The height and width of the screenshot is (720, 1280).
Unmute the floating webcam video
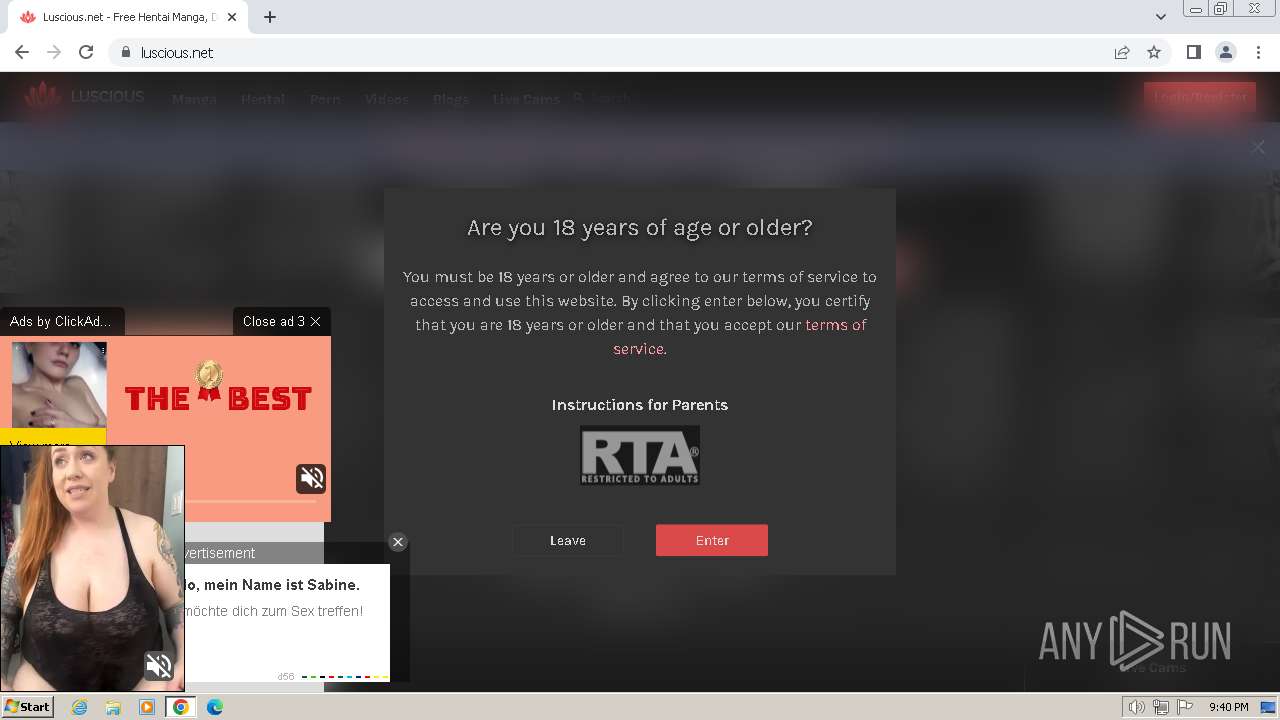click(x=159, y=666)
